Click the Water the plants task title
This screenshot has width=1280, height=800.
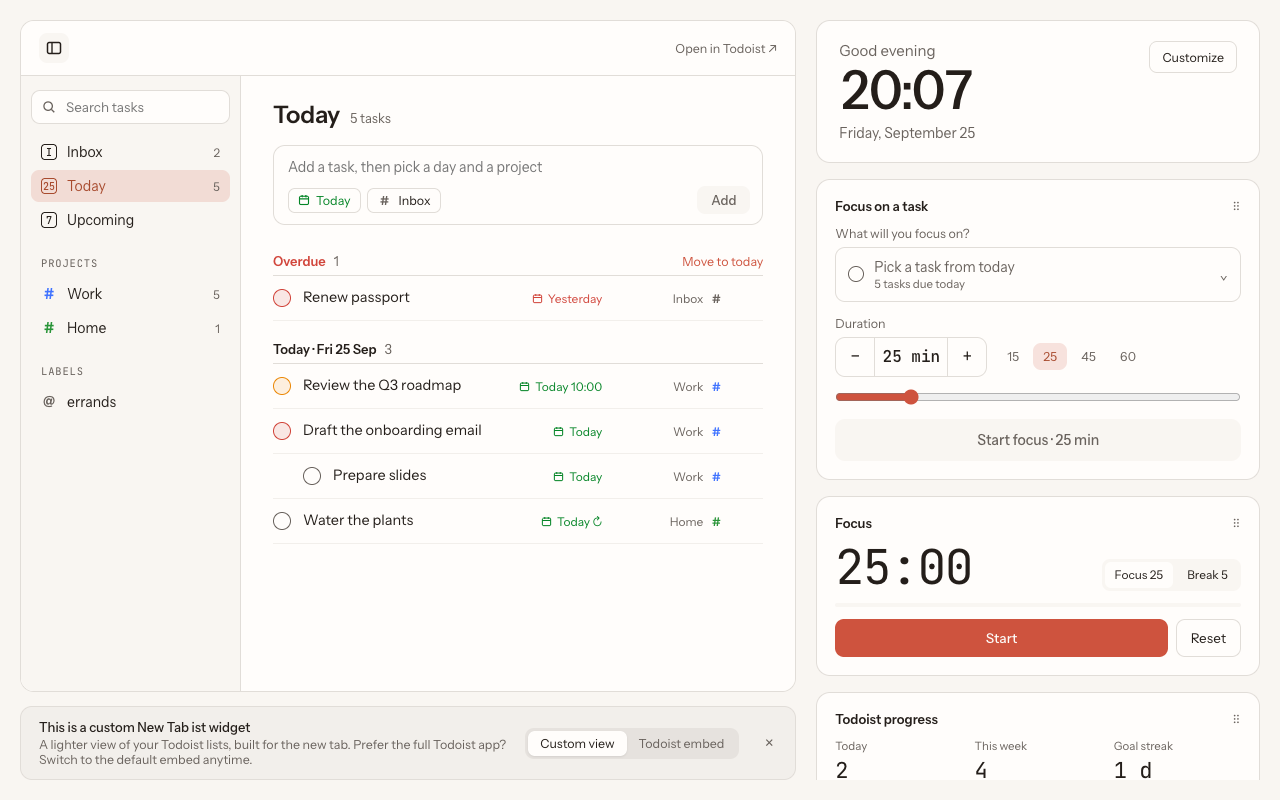358,520
